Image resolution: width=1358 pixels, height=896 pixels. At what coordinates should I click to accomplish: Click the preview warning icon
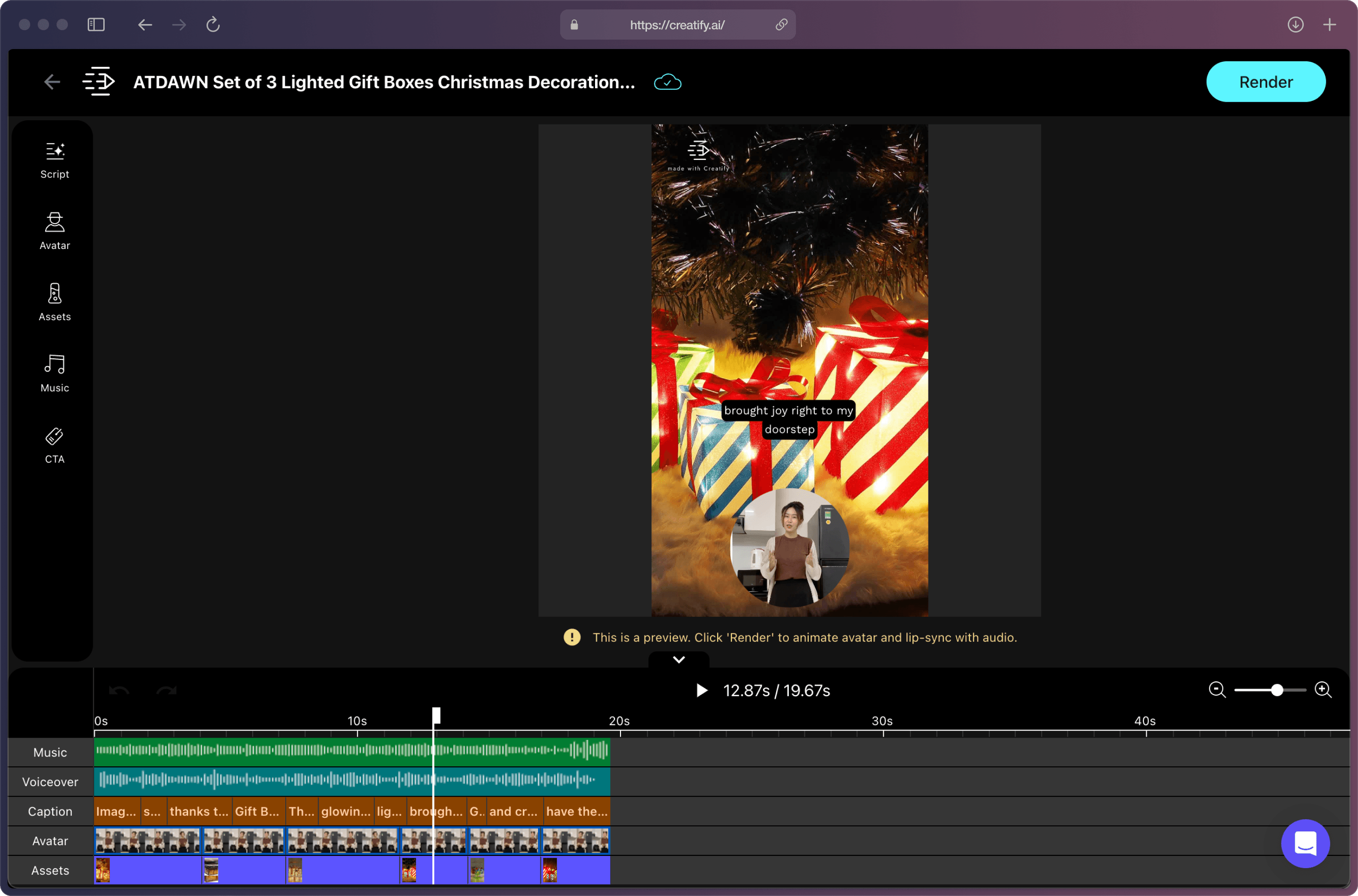(572, 637)
